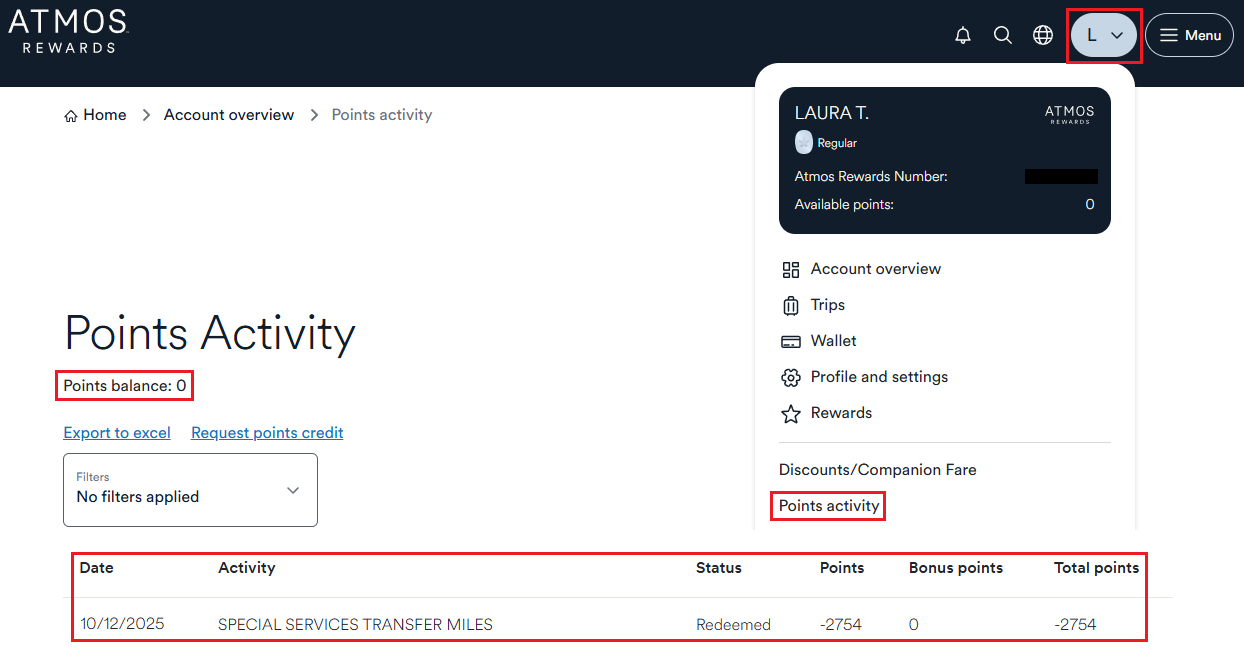Open search with the magnifier icon
1244x650 pixels.
[1003, 35]
